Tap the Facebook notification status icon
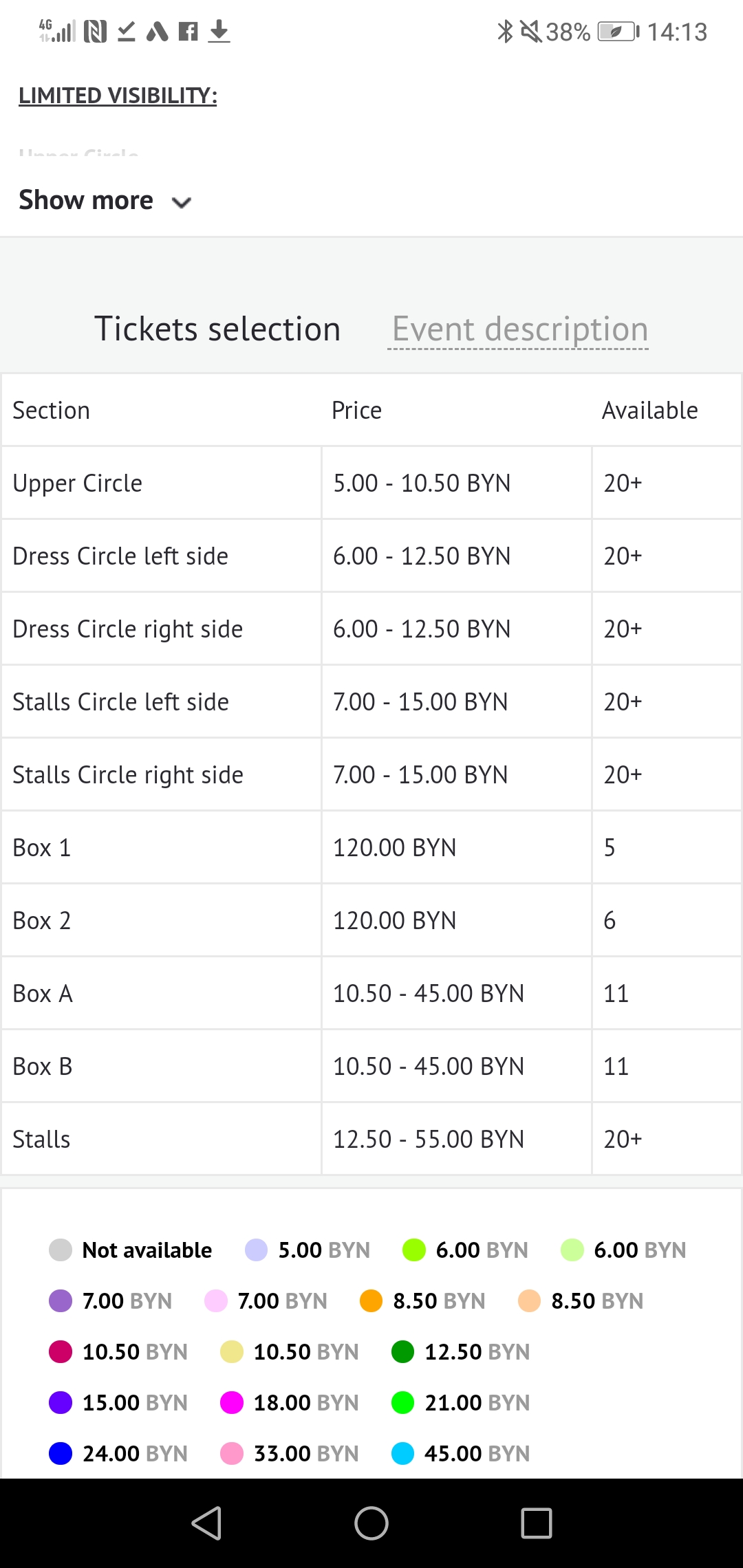Image resolution: width=743 pixels, height=1568 pixels. tap(188, 32)
